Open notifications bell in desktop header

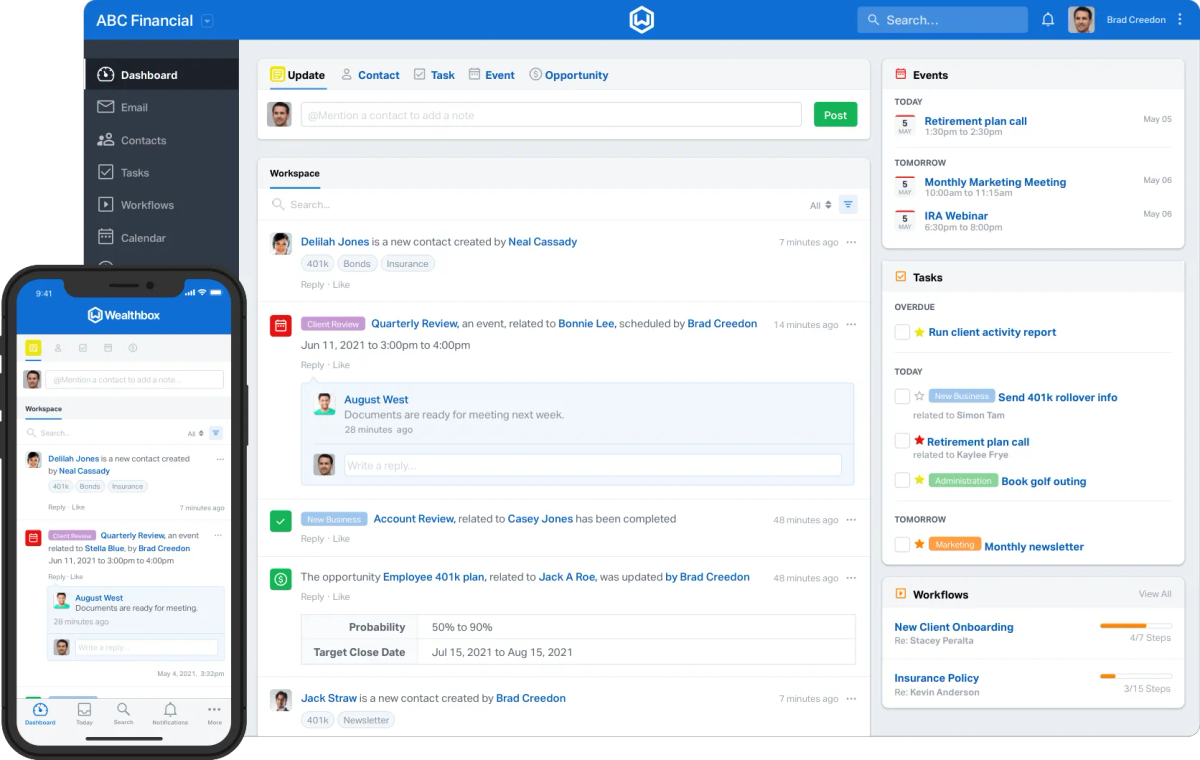pos(1048,20)
